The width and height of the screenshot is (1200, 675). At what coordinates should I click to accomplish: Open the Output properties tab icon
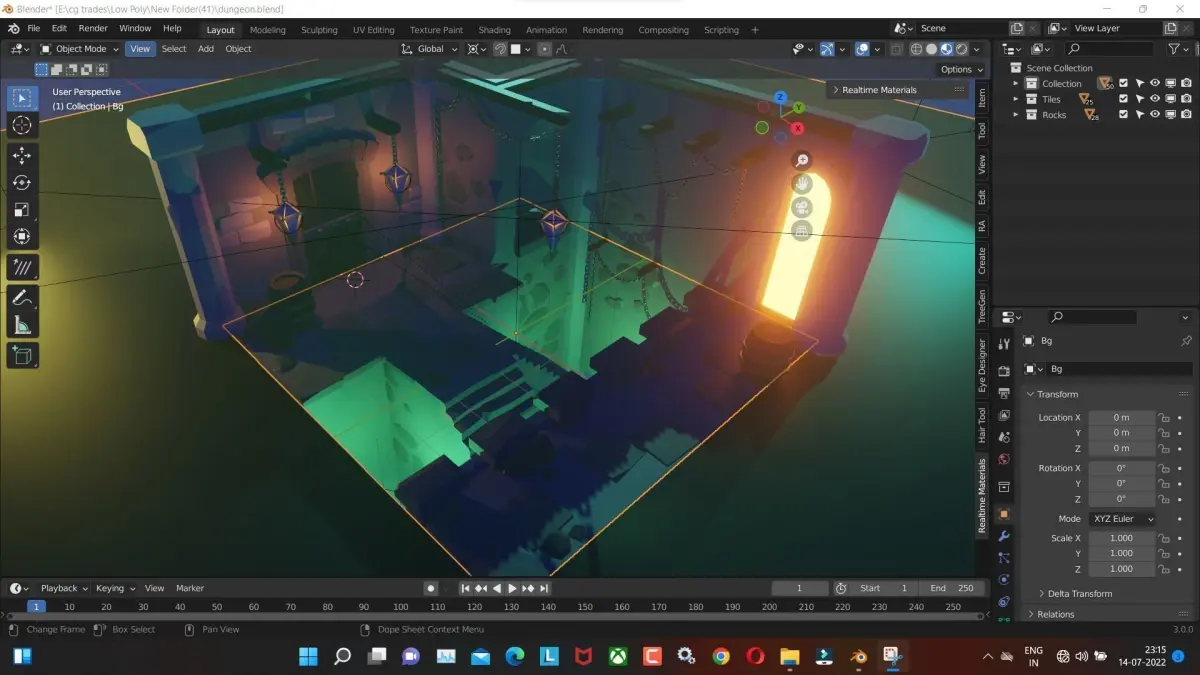tap(1004, 393)
